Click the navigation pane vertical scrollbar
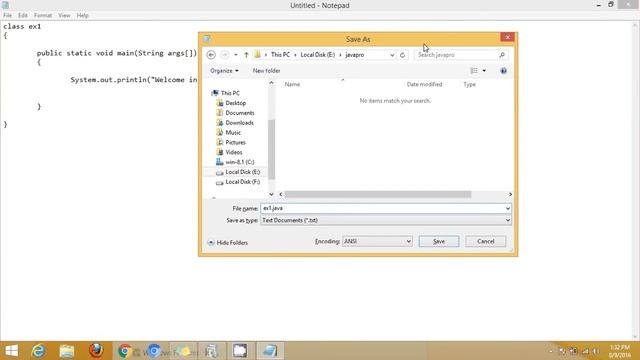Image resolution: width=640 pixels, height=360 pixels. (271, 149)
